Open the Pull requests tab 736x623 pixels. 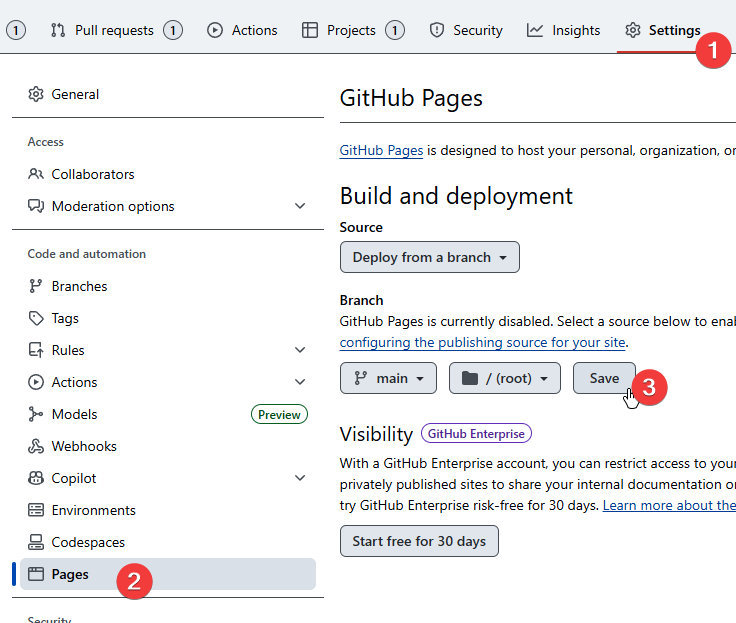tap(114, 30)
